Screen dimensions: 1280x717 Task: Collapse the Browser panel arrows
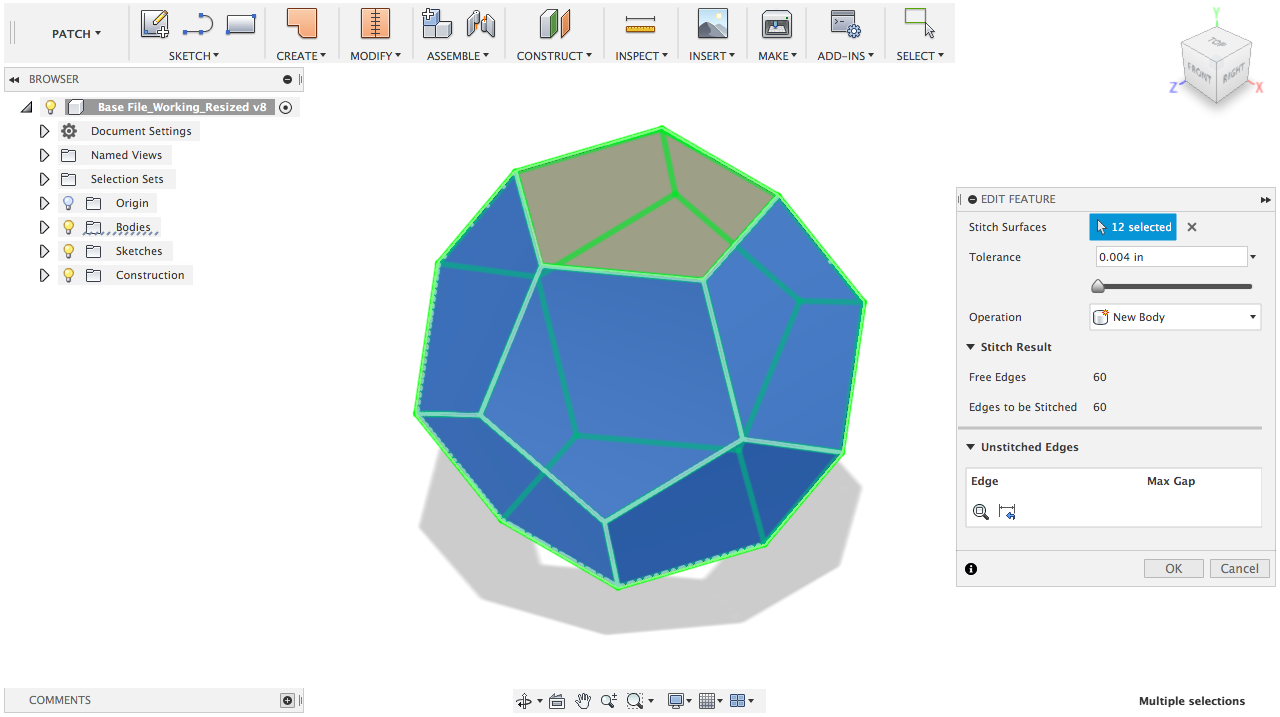pos(15,79)
